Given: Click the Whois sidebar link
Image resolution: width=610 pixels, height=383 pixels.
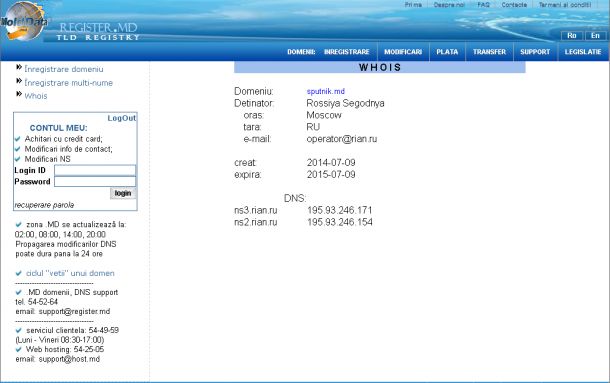Looking at the screenshot, I should click(x=36, y=96).
